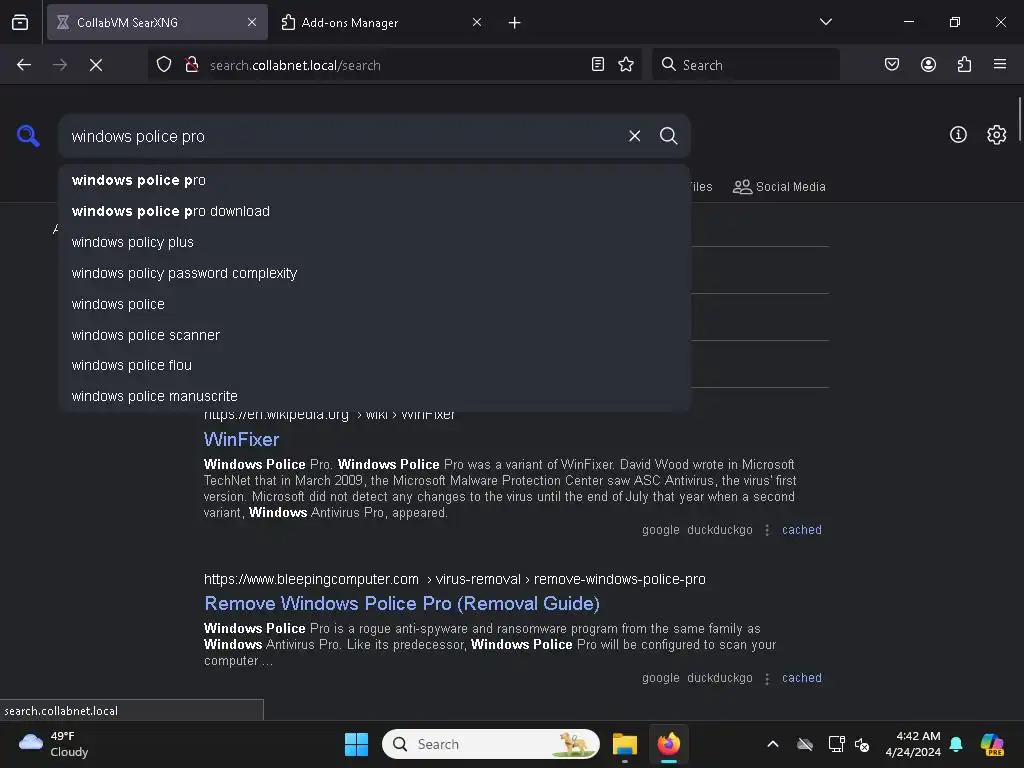Open Copilot preview icon in taskbar
Image resolution: width=1024 pixels, height=768 pixels.
992,744
